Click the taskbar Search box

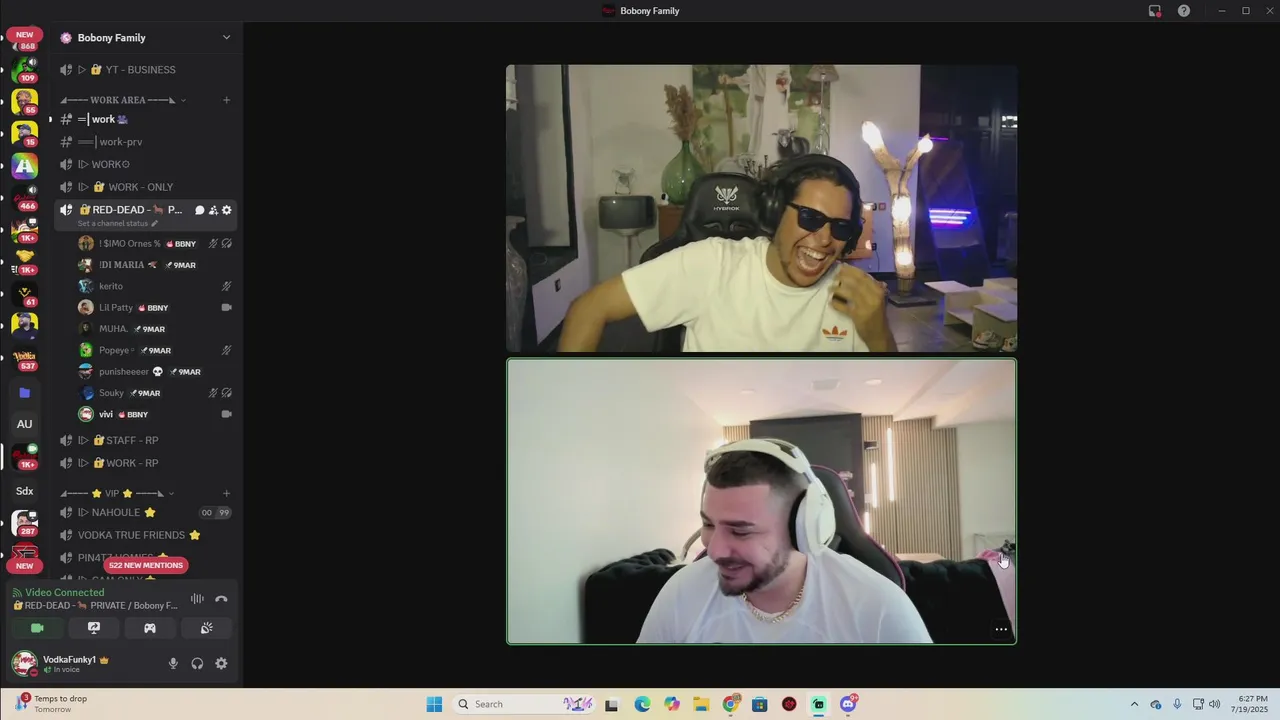(524, 704)
